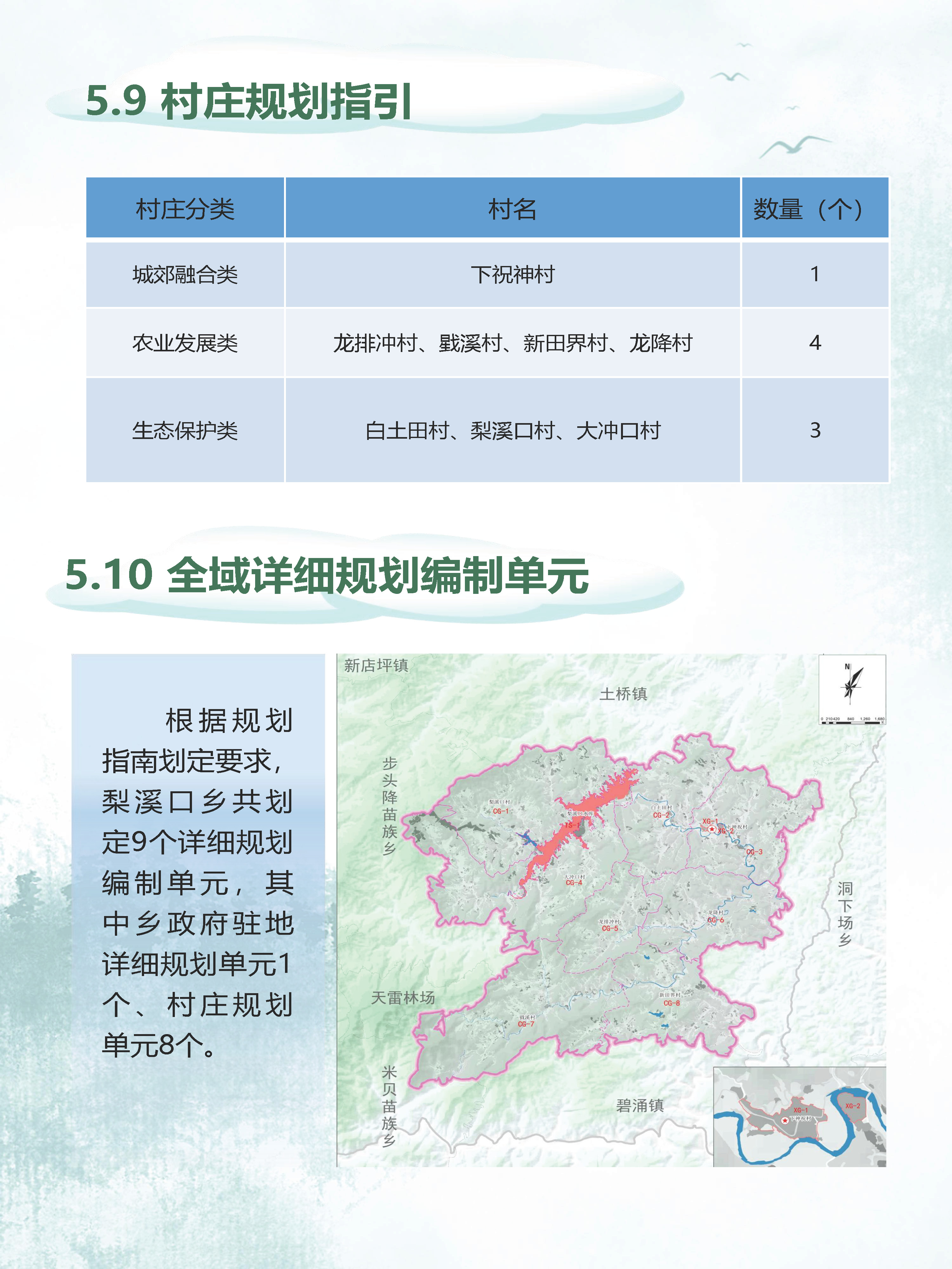952x1269 pixels.
Task: Click the XG-1 label in the inset map
Action: tap(801, 1110)
